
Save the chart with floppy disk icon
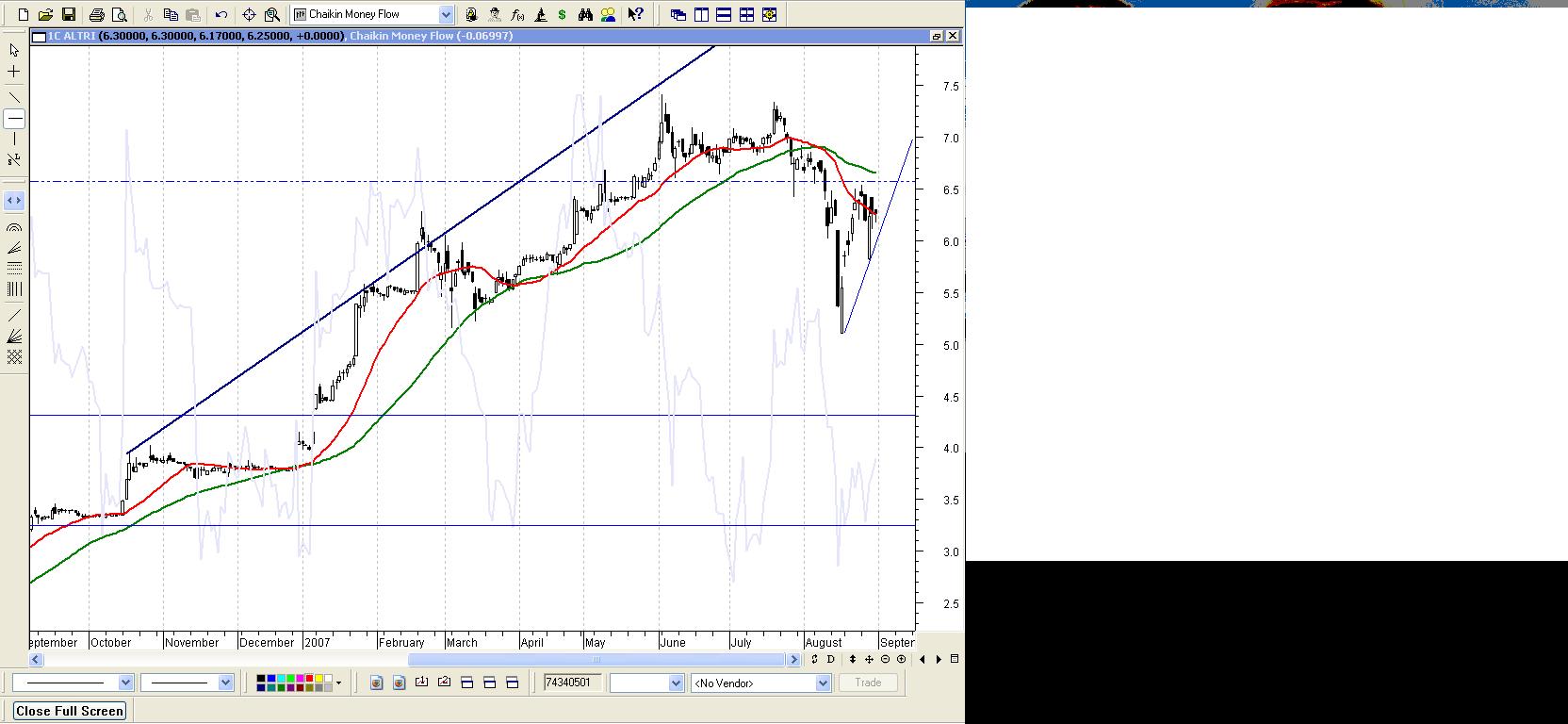tap(68, 14)
